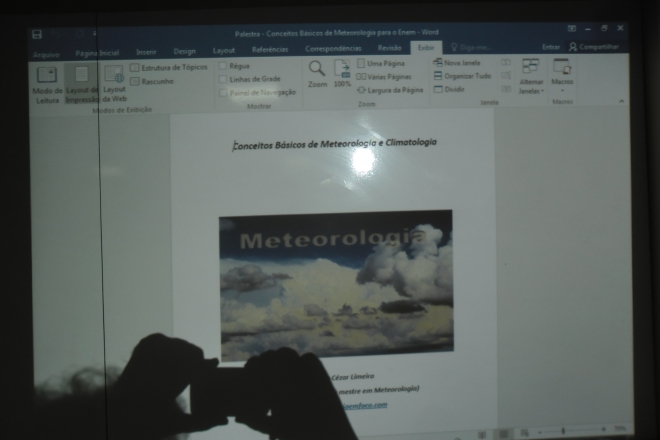Viewport: 660px width, 440px height.
Task: Adjust the zoom slider in status bar
Action: pos(565,431)
